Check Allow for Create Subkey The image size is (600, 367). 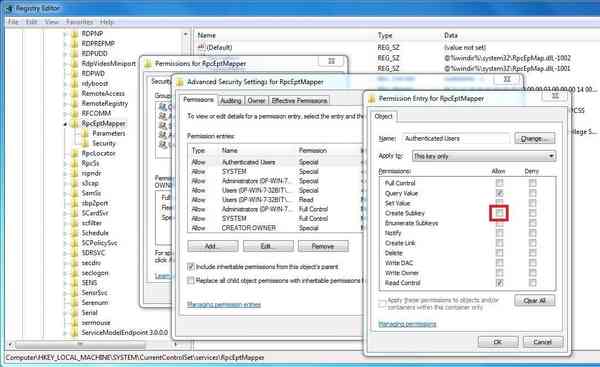coord(499,213)
